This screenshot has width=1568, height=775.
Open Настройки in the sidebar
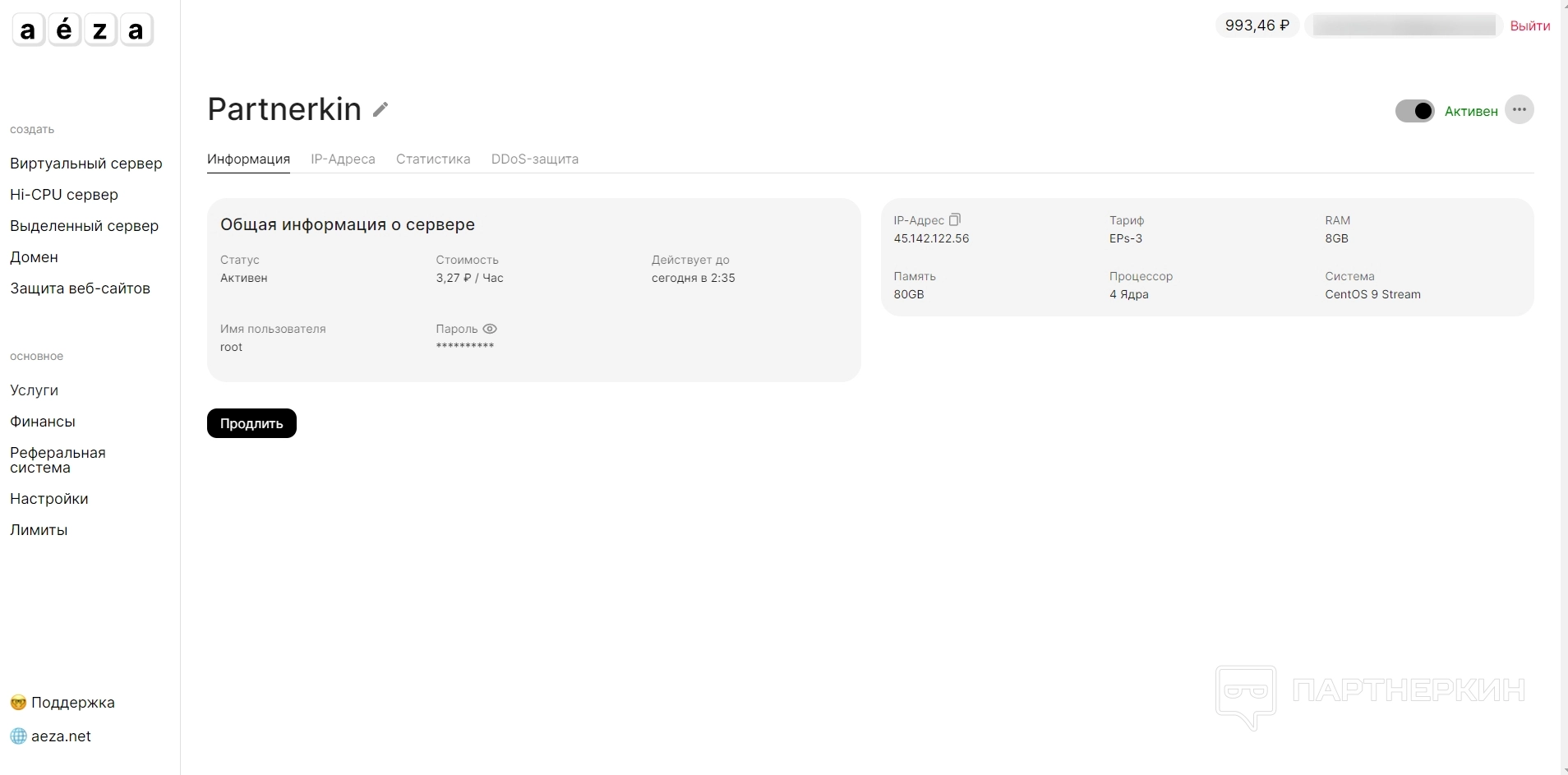point(49,499)
